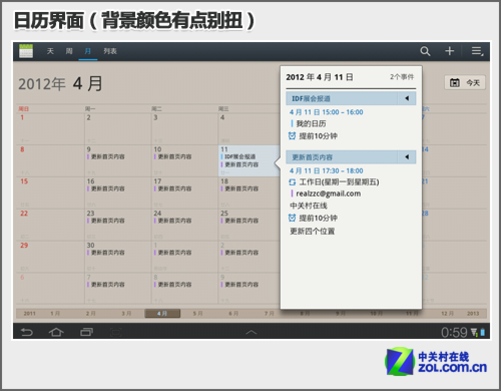Jump to 2011 in month strip
The height and width of the screenshot is (391, 501).
29,313
